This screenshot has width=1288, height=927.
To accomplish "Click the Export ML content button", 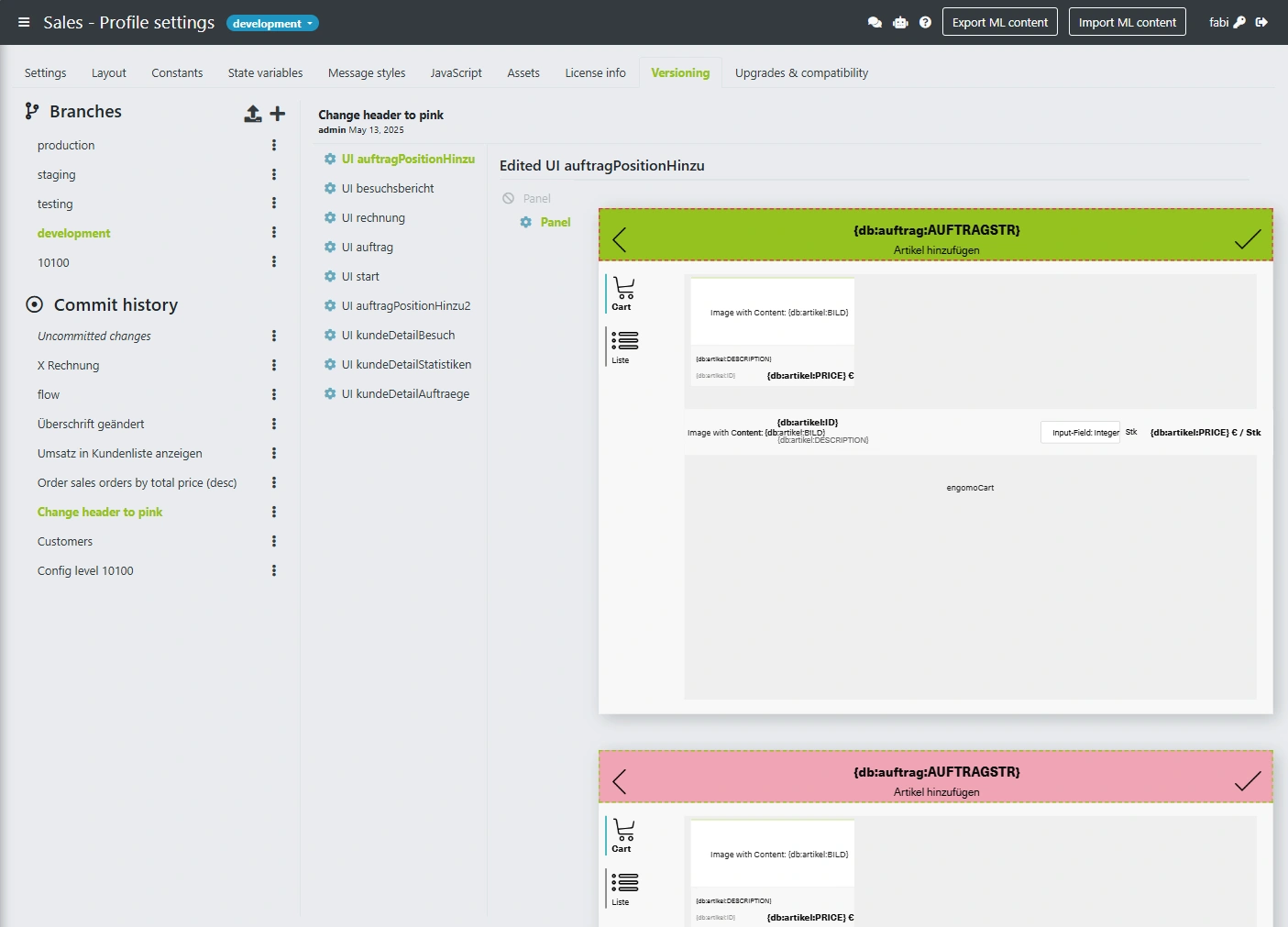I will tap(999, 21).
